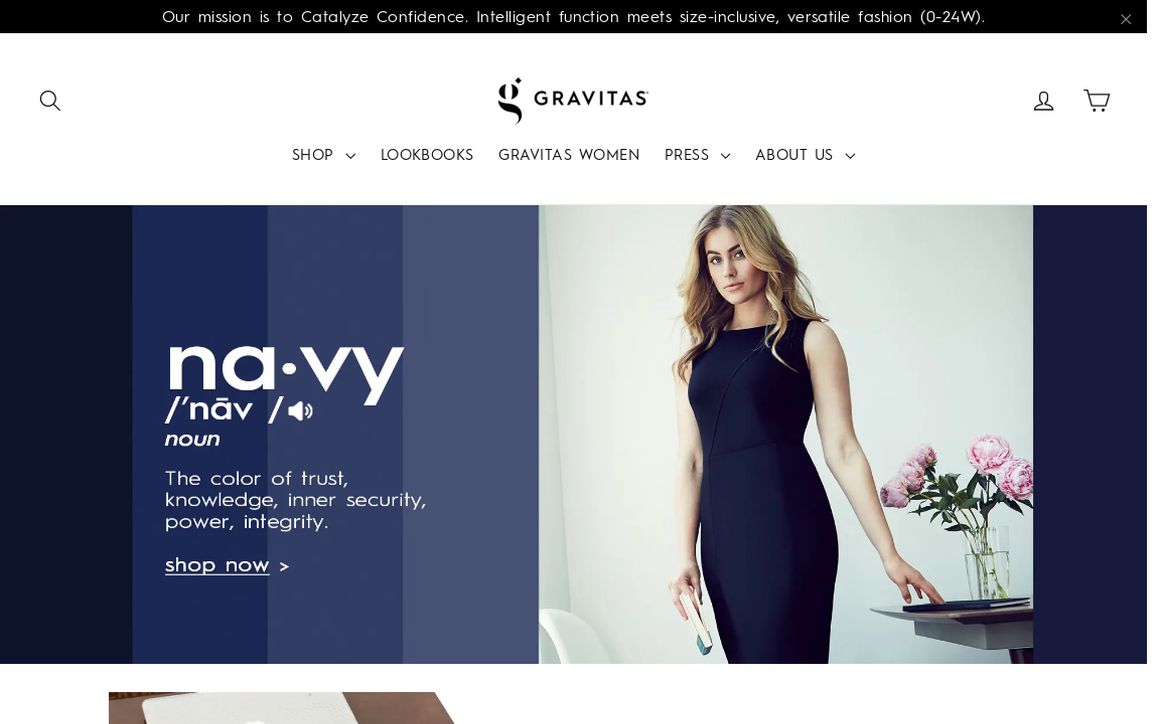Open the account login icon
The height and width of the screenshot is (724, 1160).
pos(1043,101)
